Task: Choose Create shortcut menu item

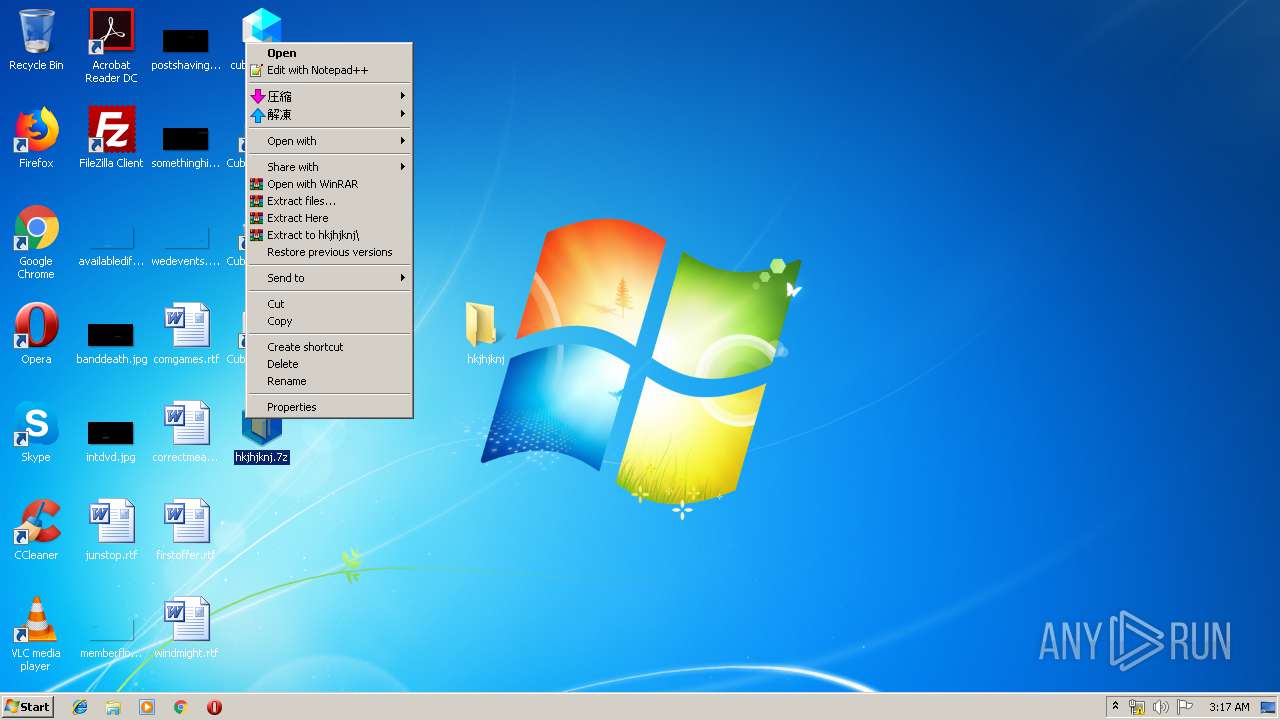Action: point(330,347)
